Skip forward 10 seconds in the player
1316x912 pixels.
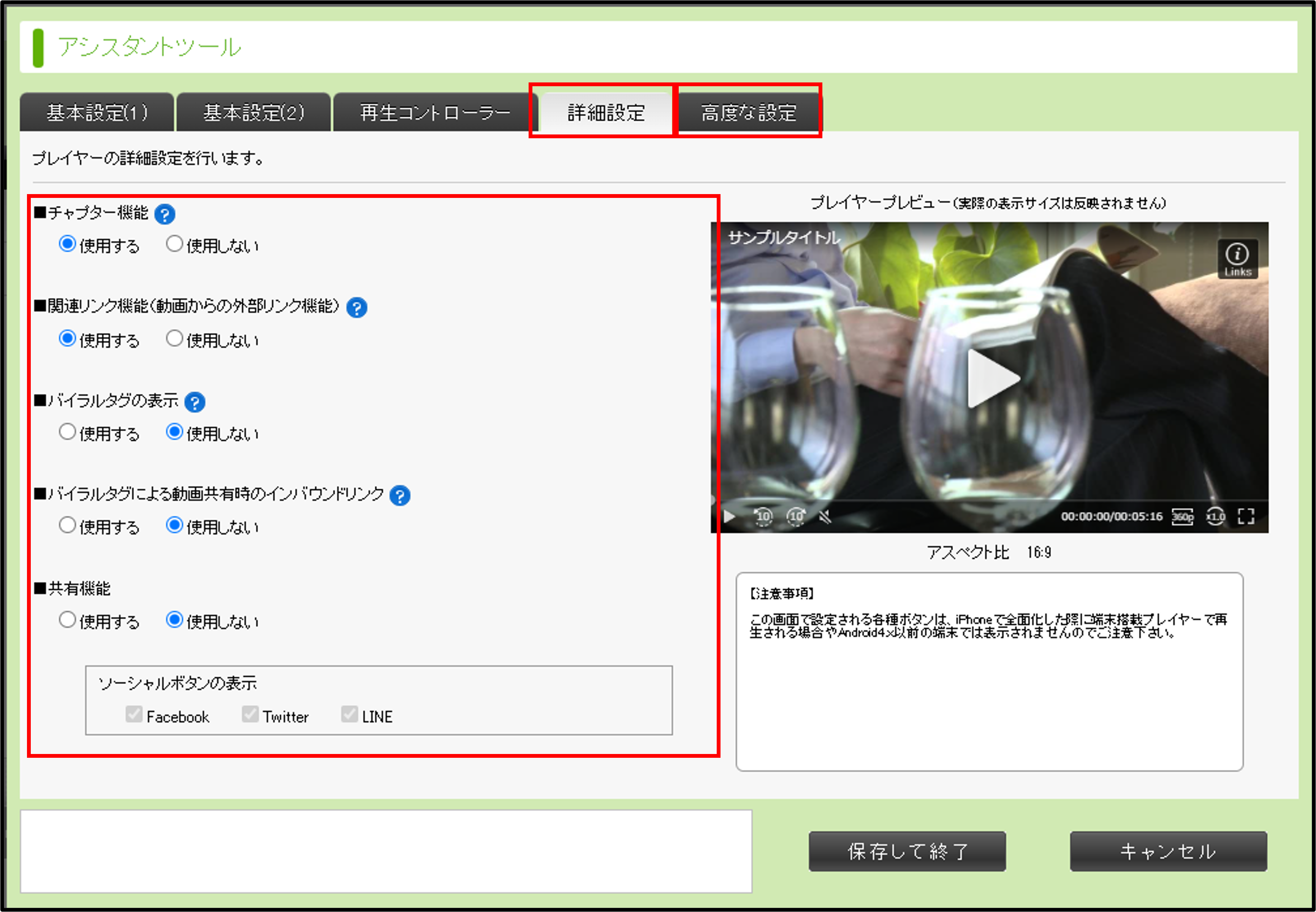click(796, 517)
